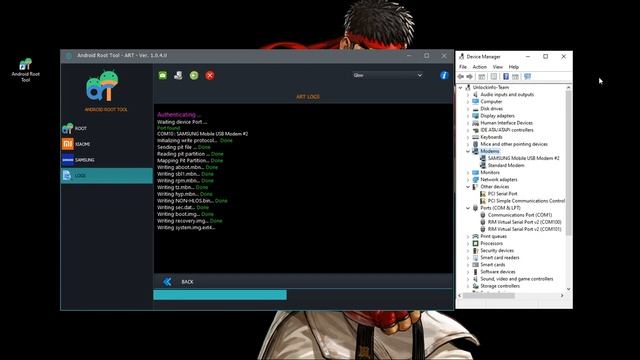Expand the Disk drives node
Image resolution: width=640 pixels, height=360 pixels.
468,109
